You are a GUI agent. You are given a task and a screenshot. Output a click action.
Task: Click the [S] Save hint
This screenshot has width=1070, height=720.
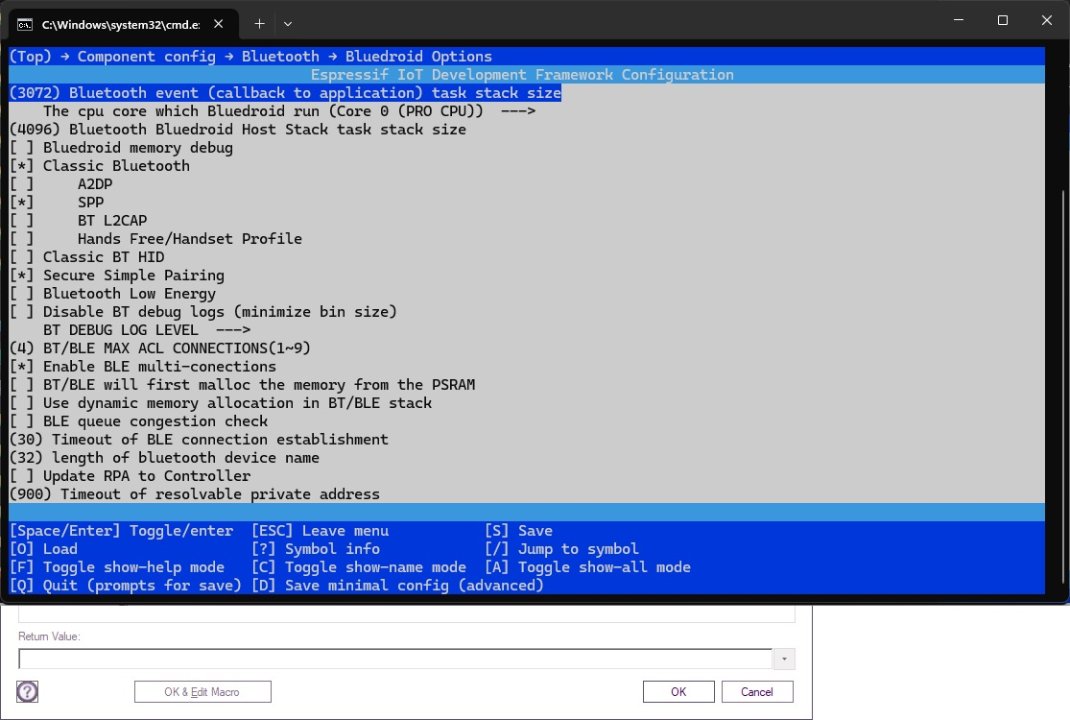tap(519, 531)
